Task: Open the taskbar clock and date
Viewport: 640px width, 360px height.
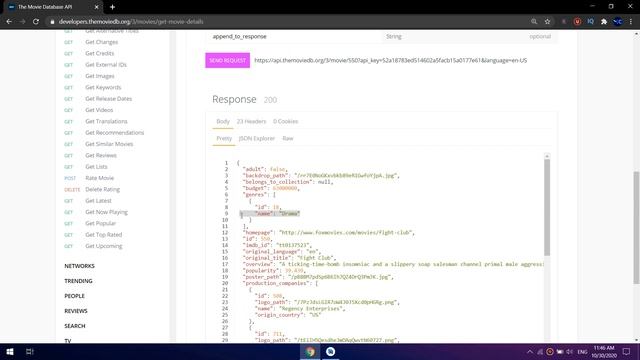Action: pyautogui.click(x=604, y=351)
